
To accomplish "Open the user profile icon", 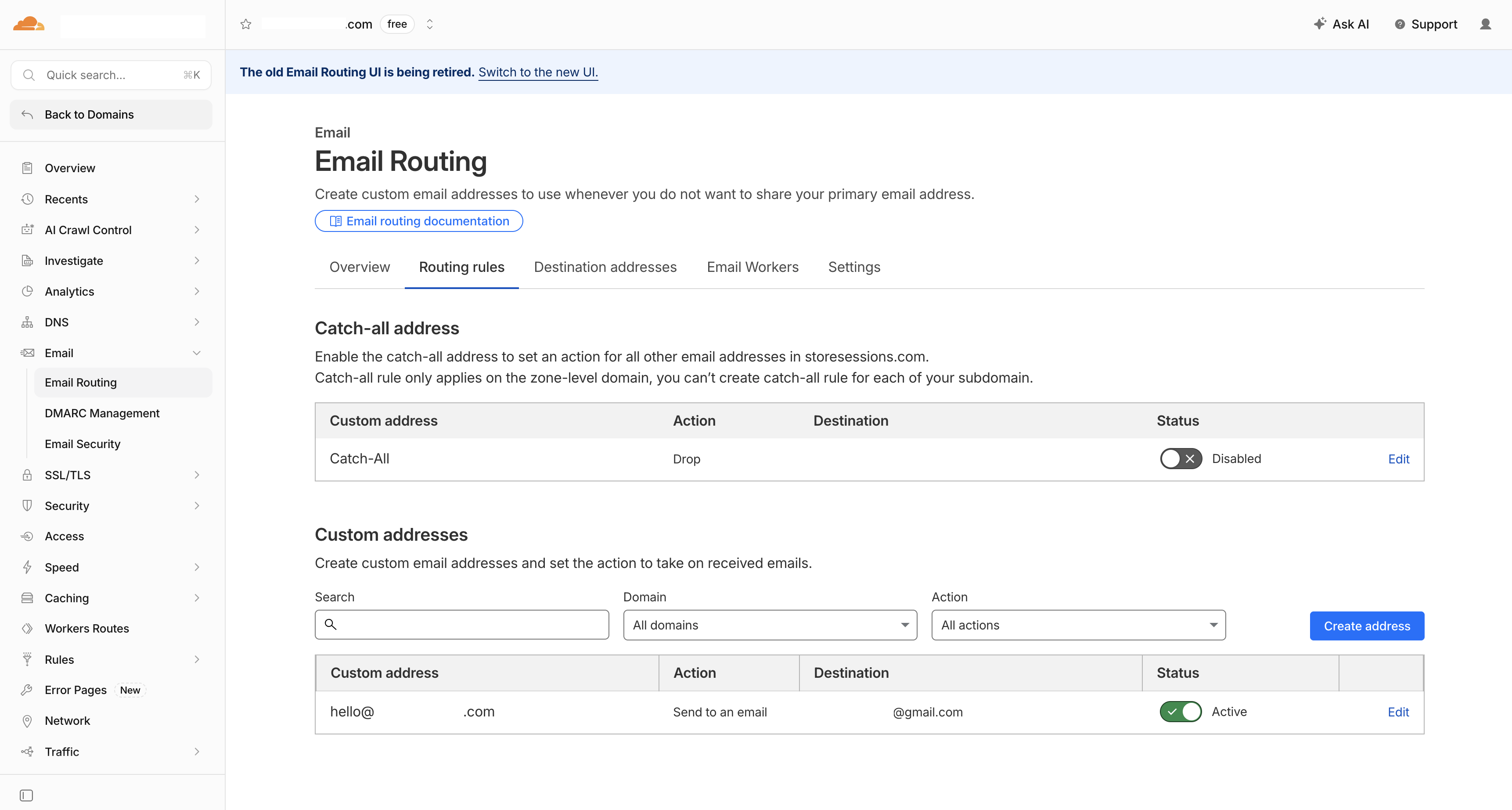I will pyautogui.click(x=1486, y=24).
